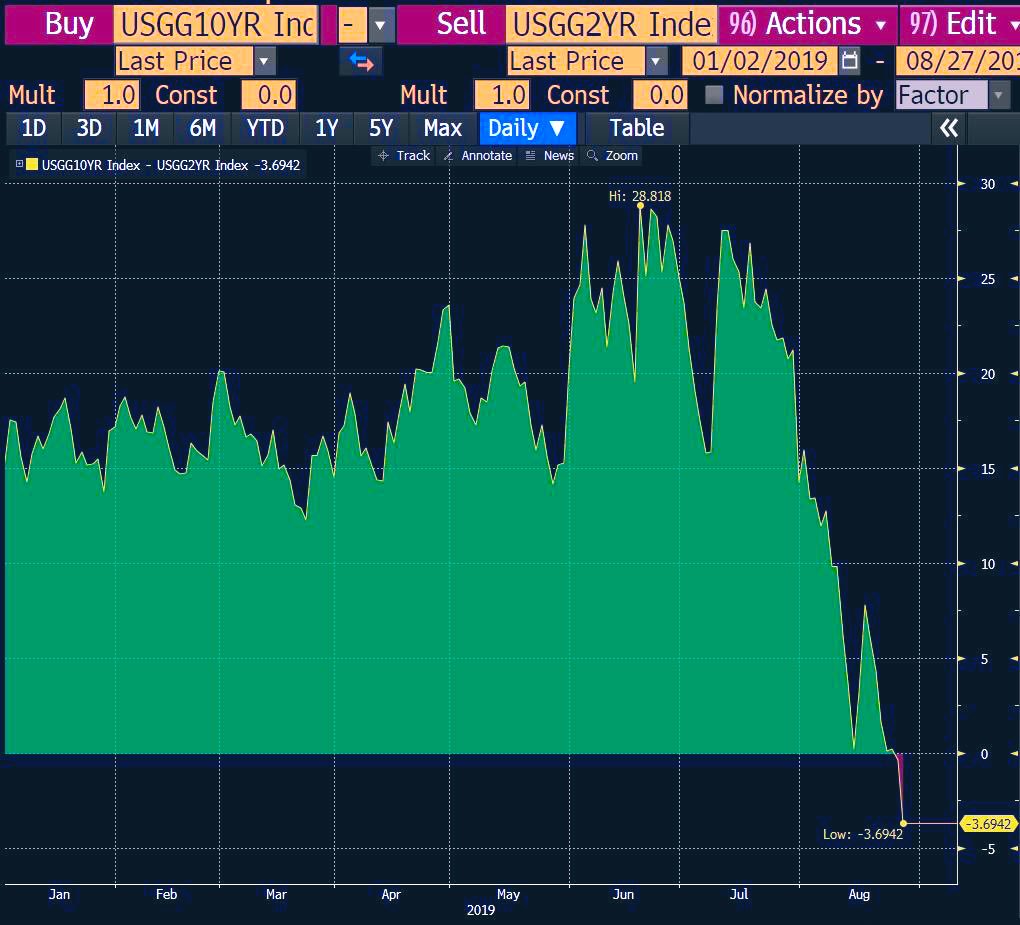Collapse panel with double chevron icon
Image resolution: width=1020 pixels, height=925 pixels.
(949, 128)
